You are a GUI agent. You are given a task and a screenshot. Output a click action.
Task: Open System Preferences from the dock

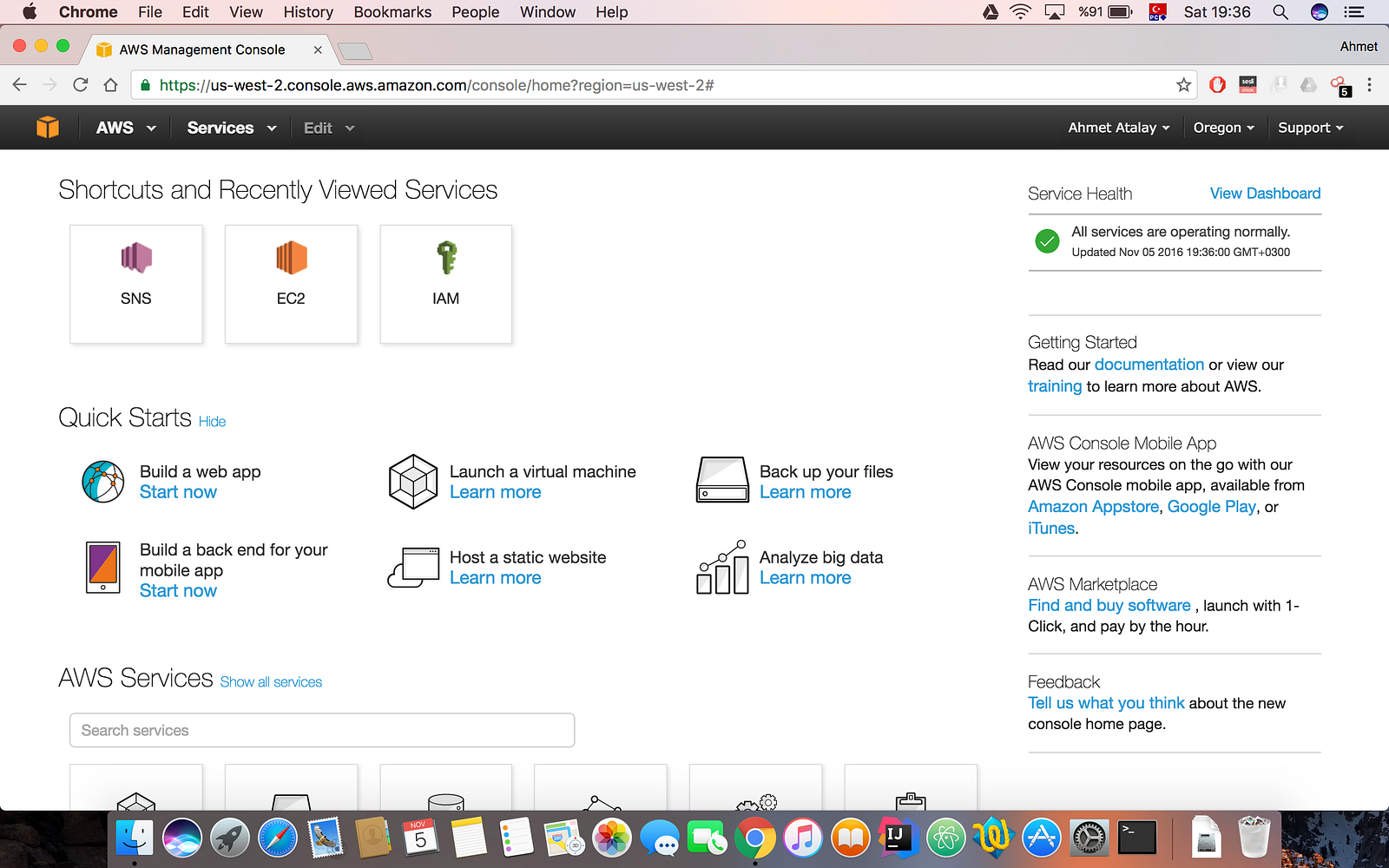1089,838
